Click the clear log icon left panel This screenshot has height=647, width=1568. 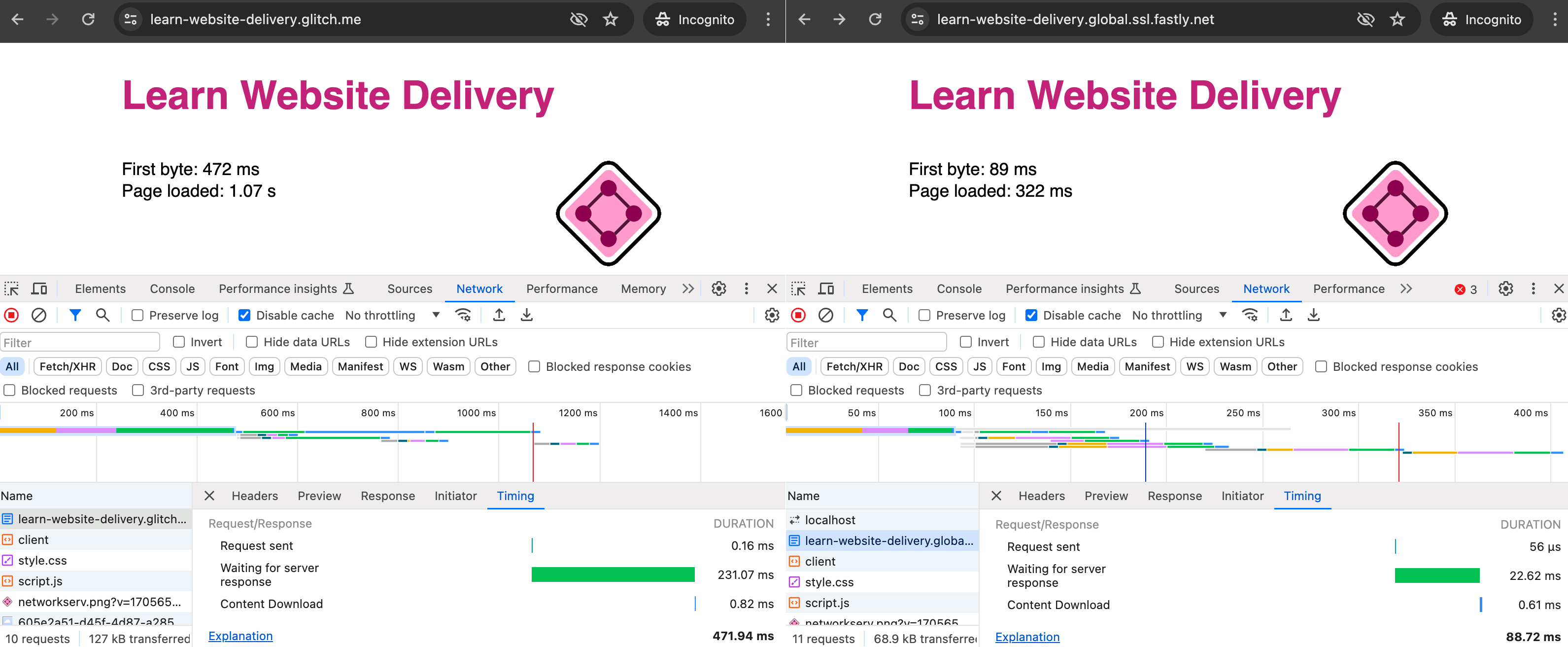[38, 315]
